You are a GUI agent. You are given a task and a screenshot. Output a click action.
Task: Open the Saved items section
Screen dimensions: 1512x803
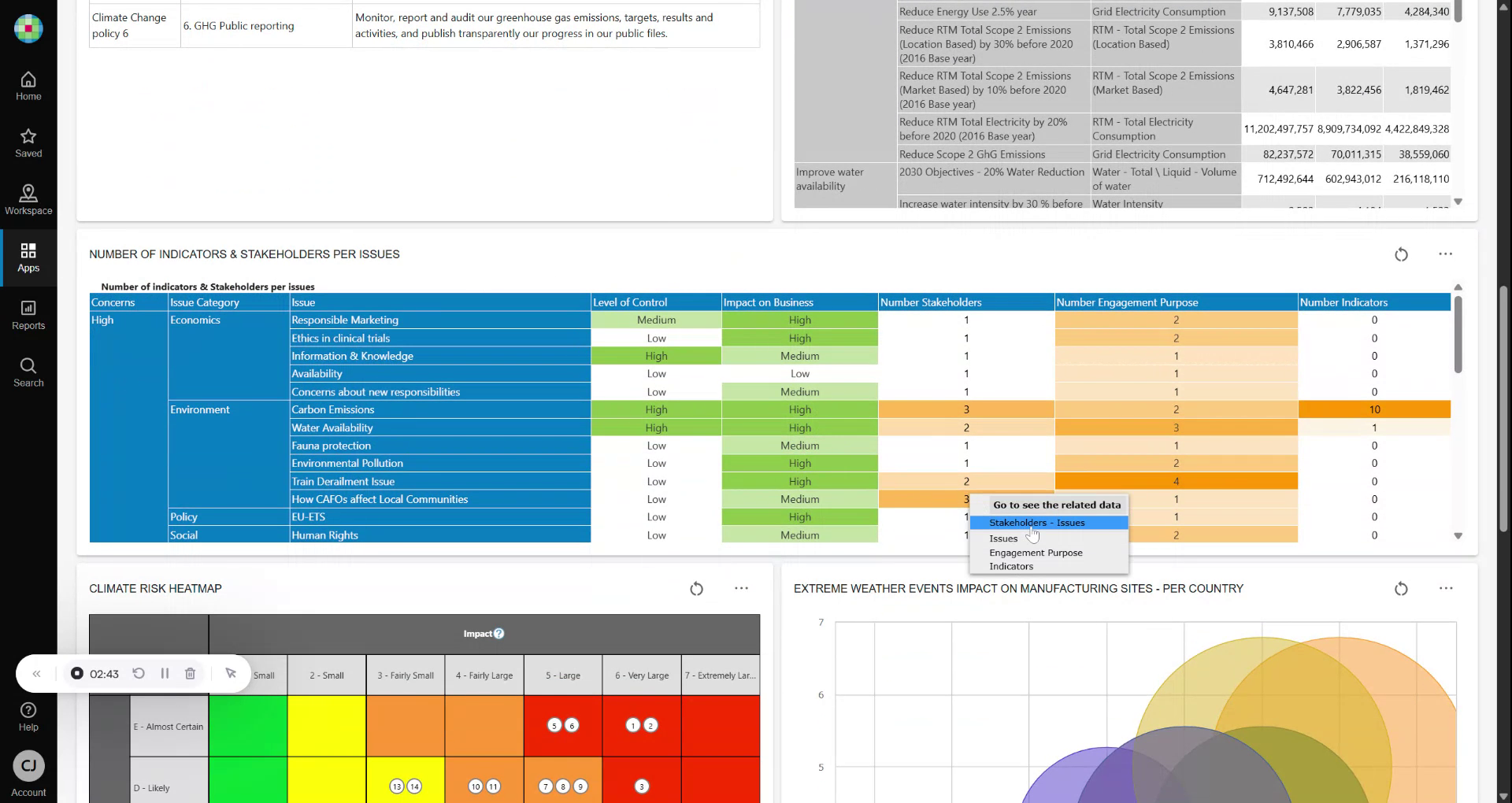tap(28, 143)
